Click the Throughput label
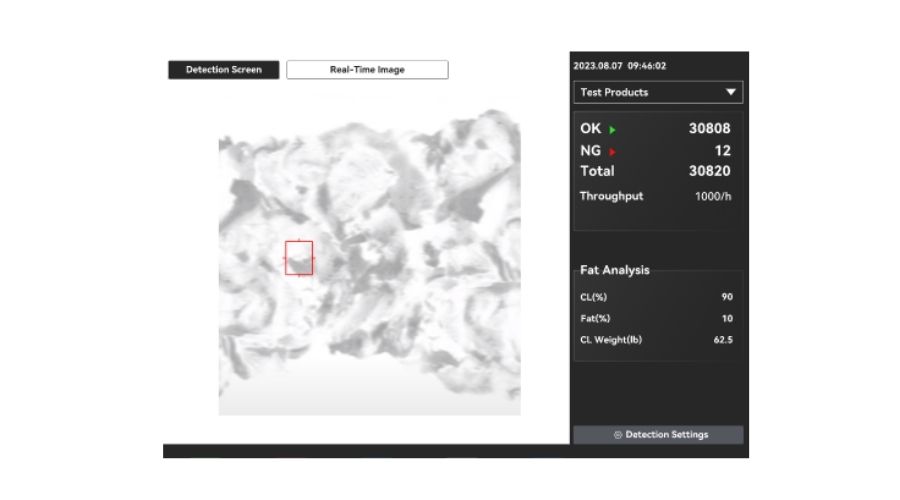Image resolution: width=900 pixels, height=500 pixels. pos(611,196)
